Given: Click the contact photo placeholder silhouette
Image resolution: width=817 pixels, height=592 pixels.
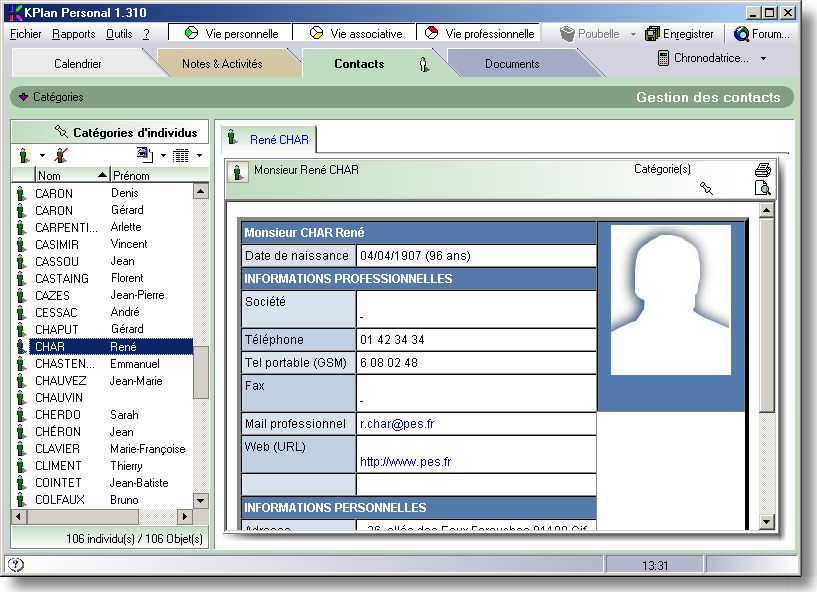Looking at the screenshot, I should click(670, 300).
